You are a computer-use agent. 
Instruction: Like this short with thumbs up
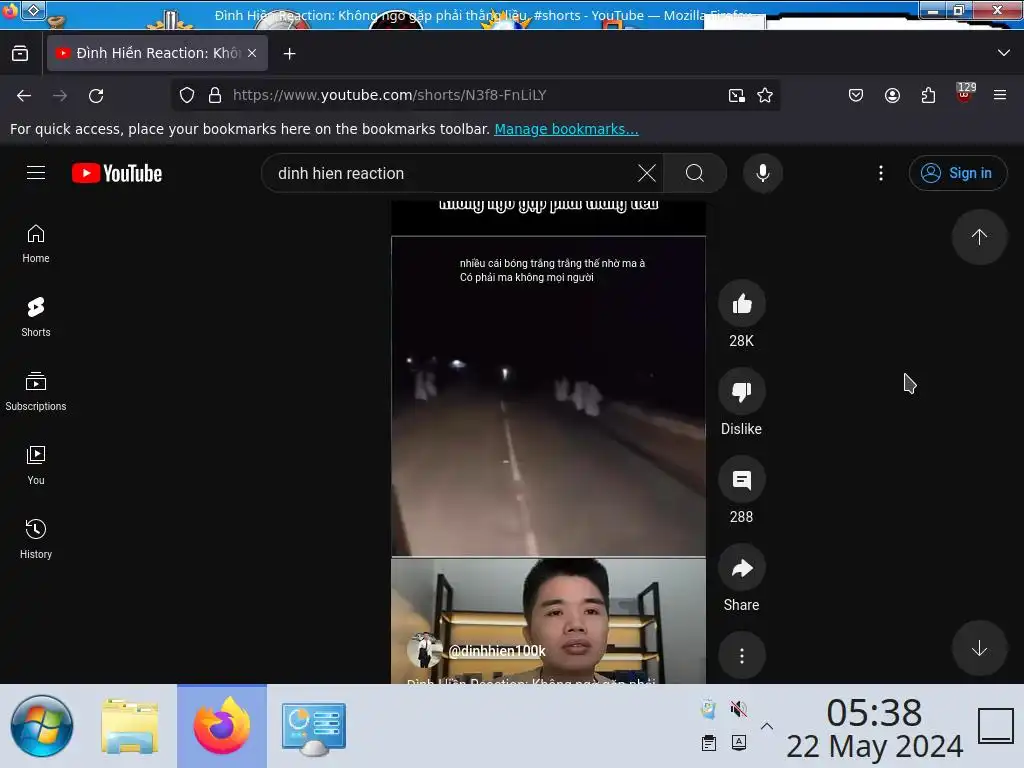point(741,304)
